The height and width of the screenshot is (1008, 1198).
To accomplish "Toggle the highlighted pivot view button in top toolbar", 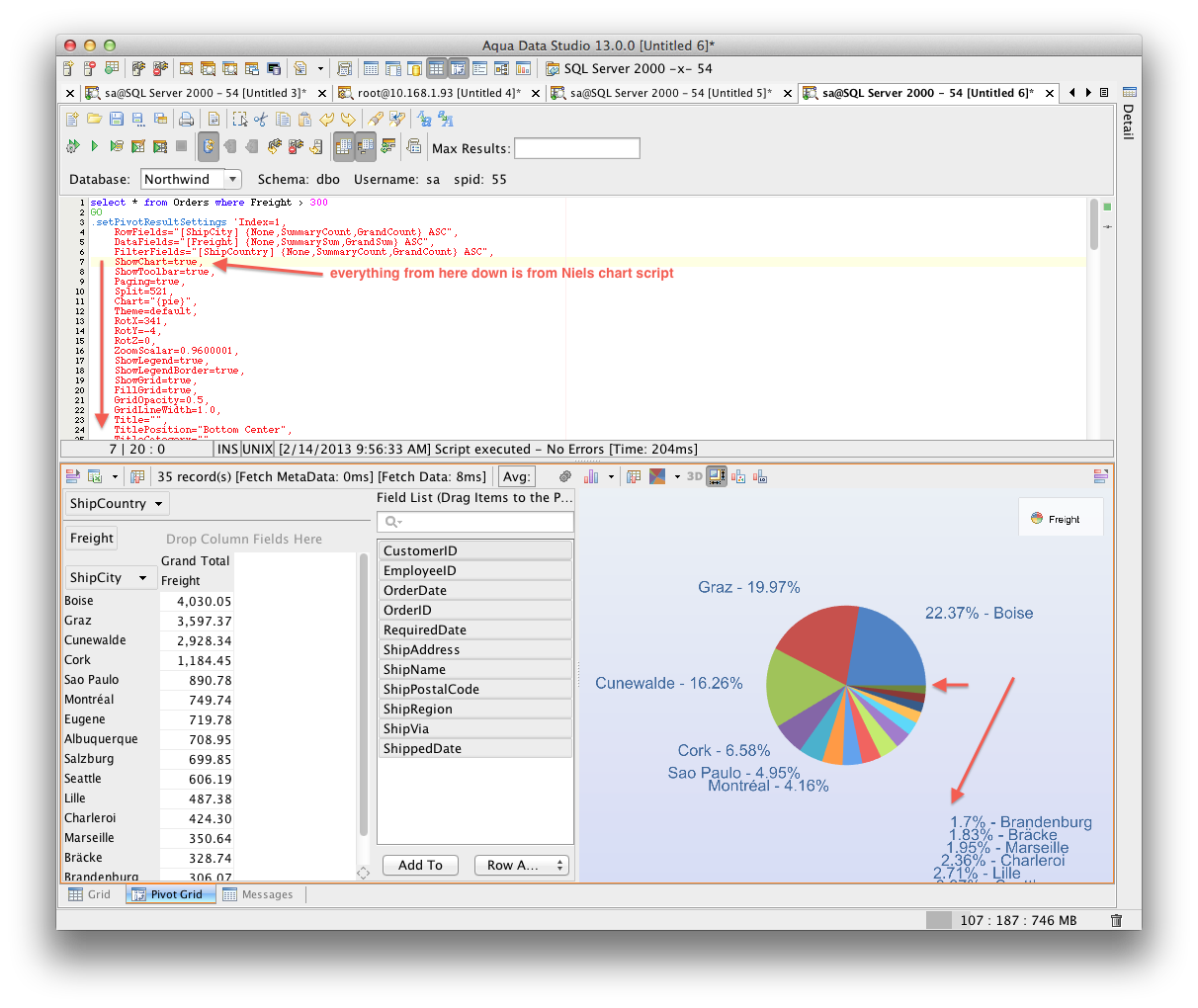I will (458, 68).
